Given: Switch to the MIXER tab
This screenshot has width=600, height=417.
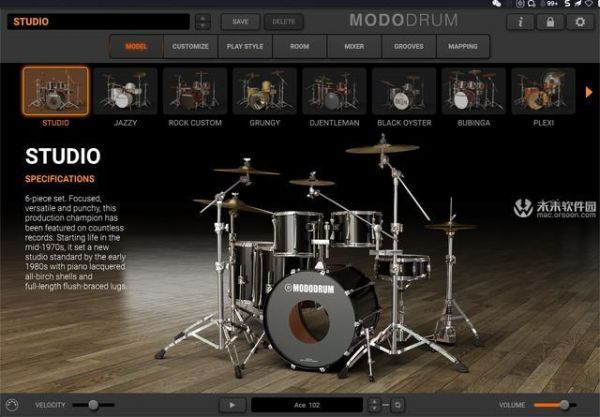Looking at the screenshot, I should coord(354,46).
